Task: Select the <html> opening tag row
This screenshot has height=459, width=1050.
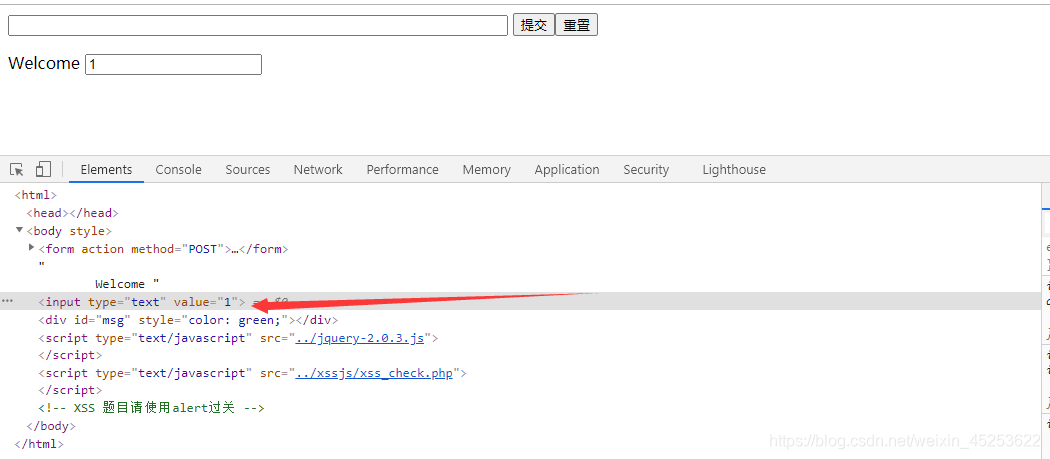Action: (35, 195)
